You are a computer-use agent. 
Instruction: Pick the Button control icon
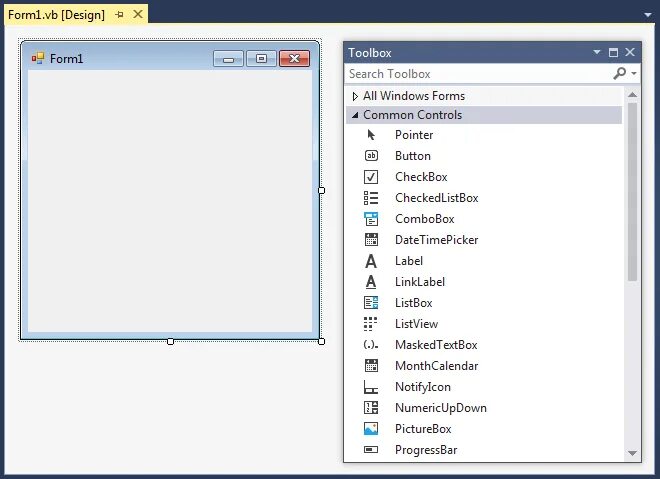tap(371, 156)
